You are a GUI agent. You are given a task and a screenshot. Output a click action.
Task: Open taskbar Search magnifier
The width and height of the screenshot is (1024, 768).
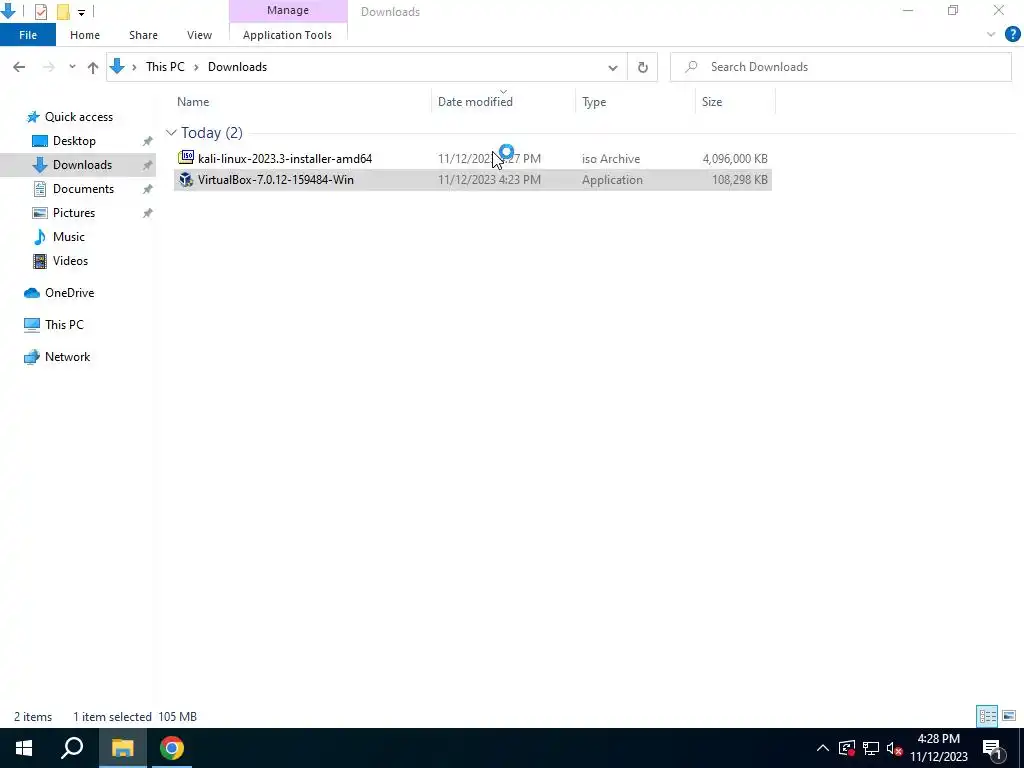click(72, 748)
